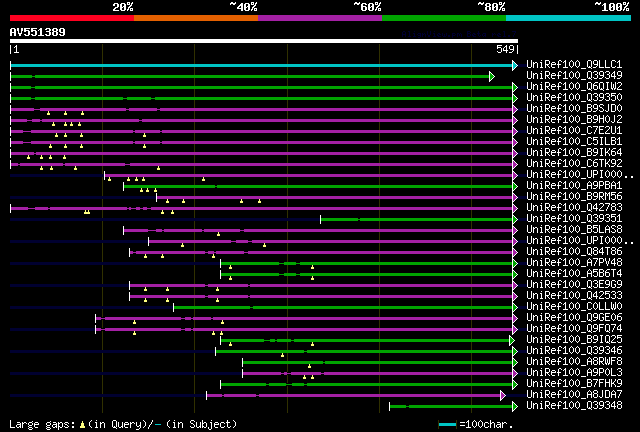The height and width of the screenshot is (432, 640).
Task: Click the arrowhead ending the Q42783 alignment
Action: [515, 209]
